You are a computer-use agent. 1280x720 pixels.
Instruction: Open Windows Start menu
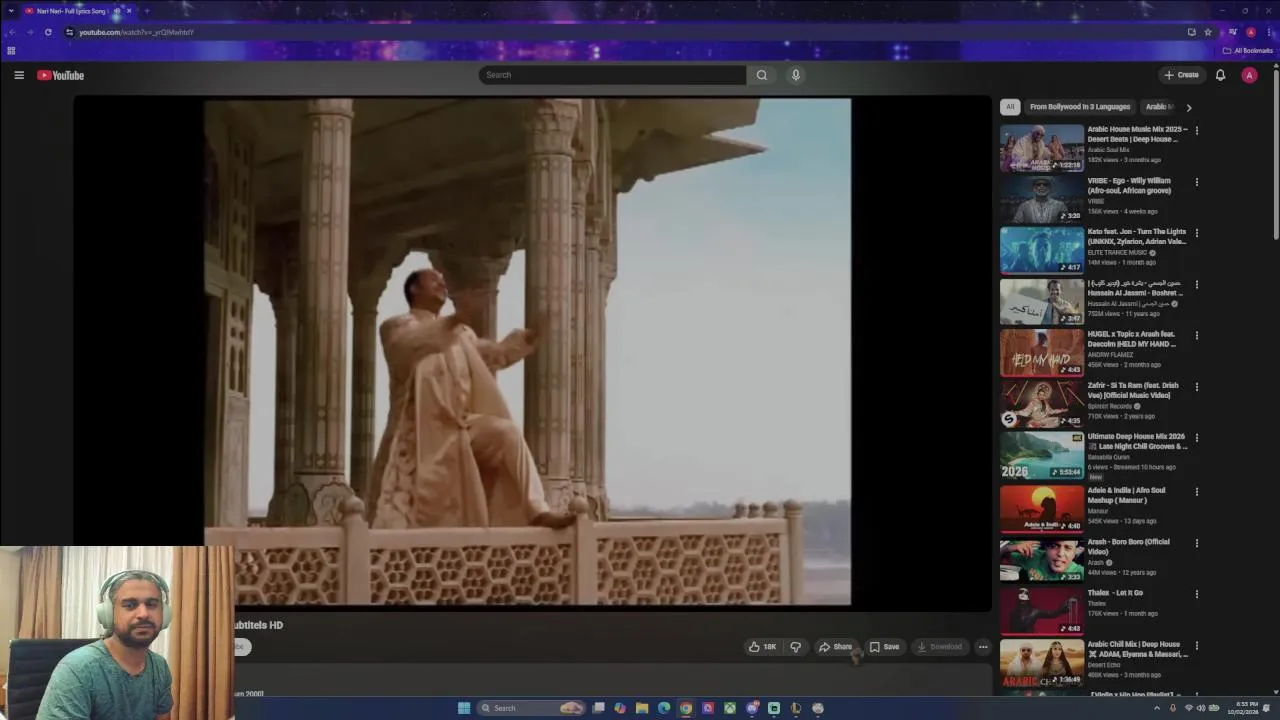(x=464, y=708)
